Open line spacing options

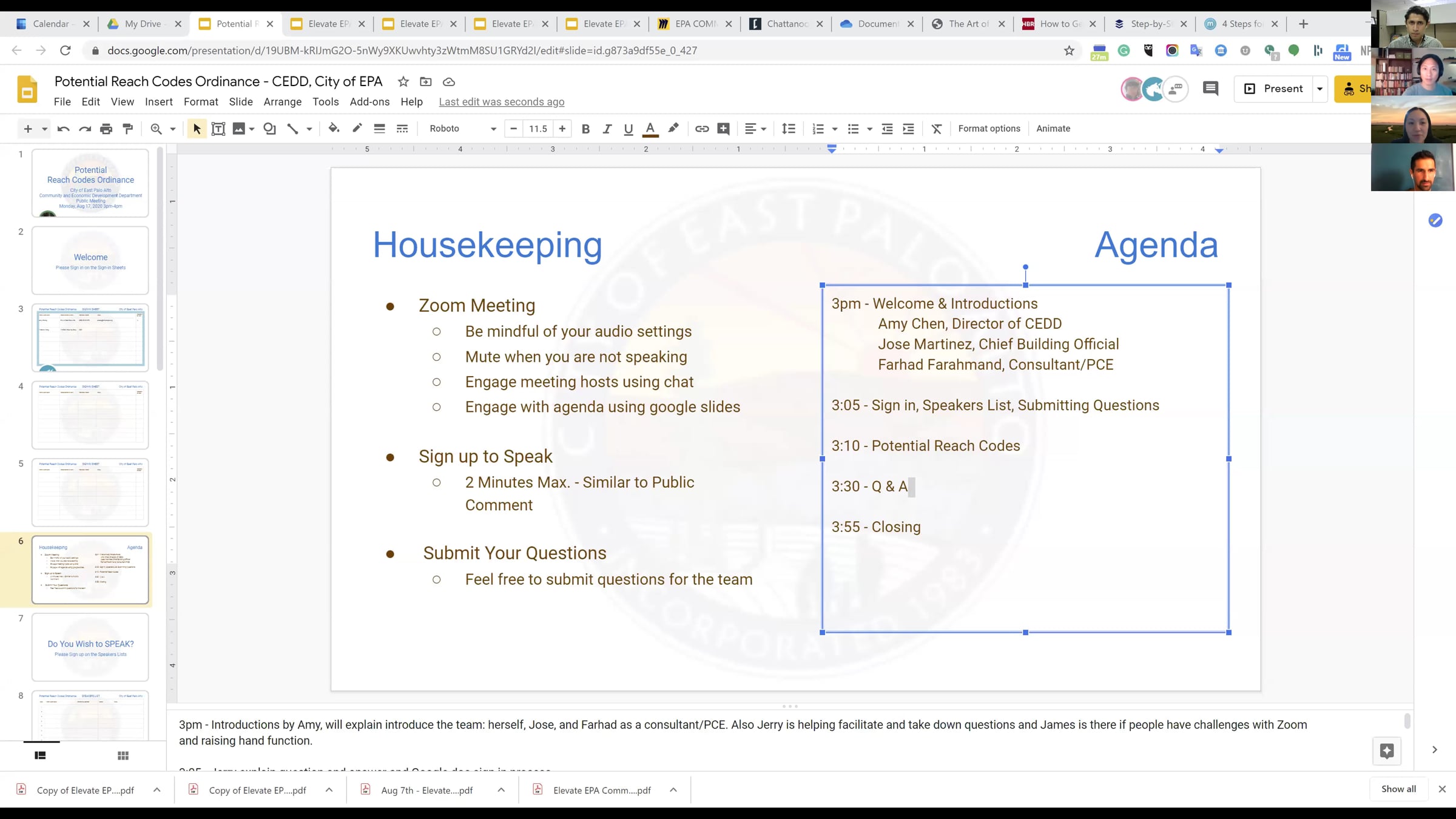pyautogui.click(x=789, y=129)
